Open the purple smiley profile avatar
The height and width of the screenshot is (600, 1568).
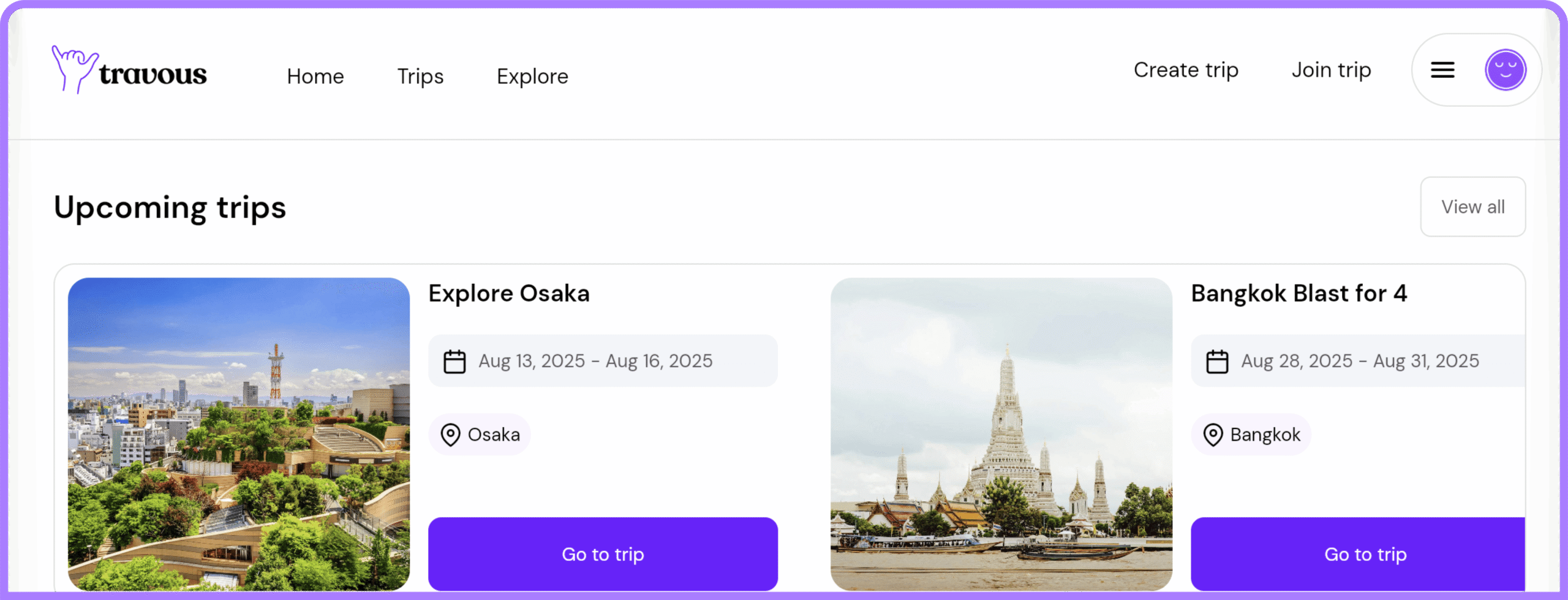[1506, 70]
